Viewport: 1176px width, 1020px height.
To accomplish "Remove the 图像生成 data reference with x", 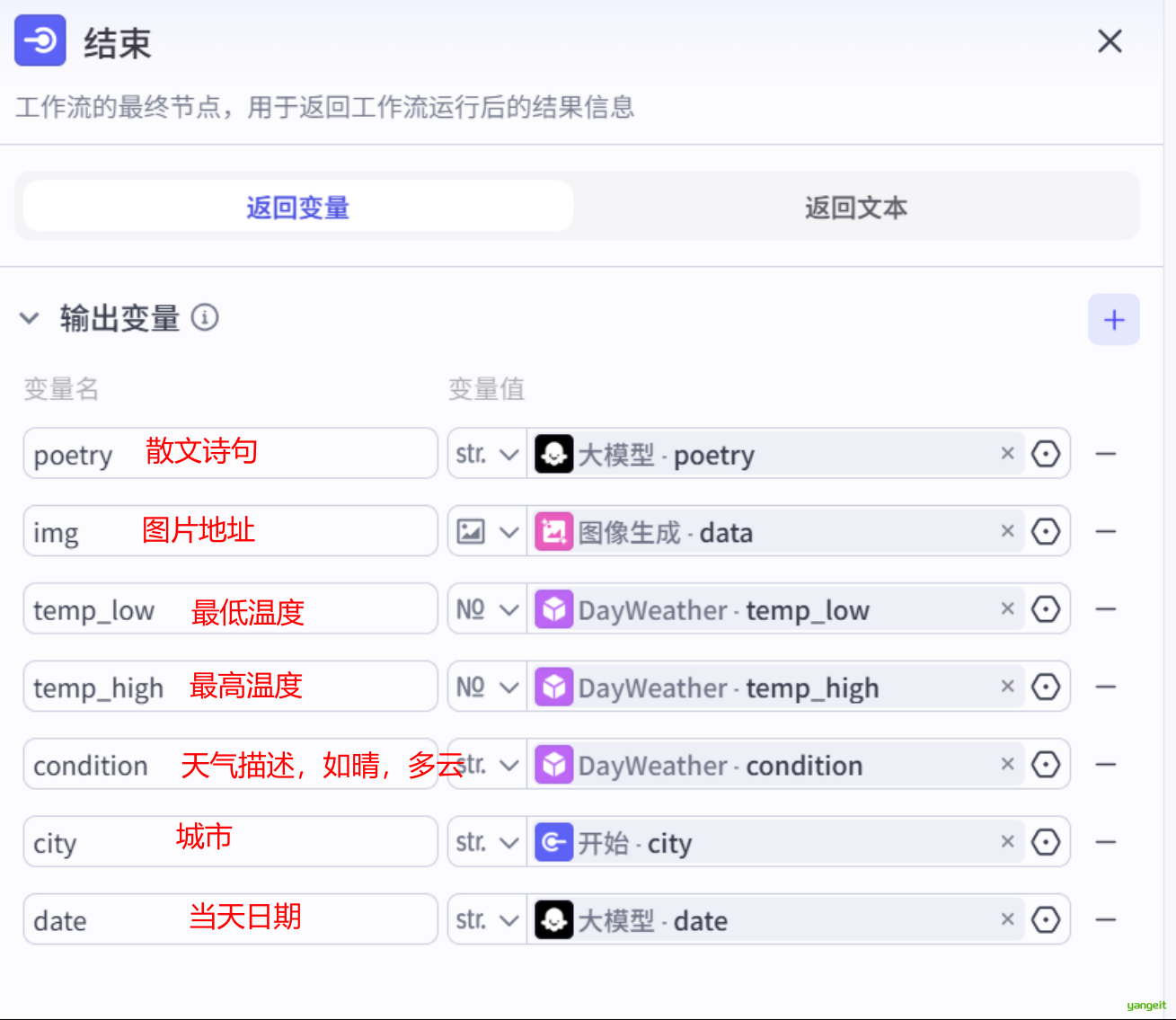I will click(1007, 532).
